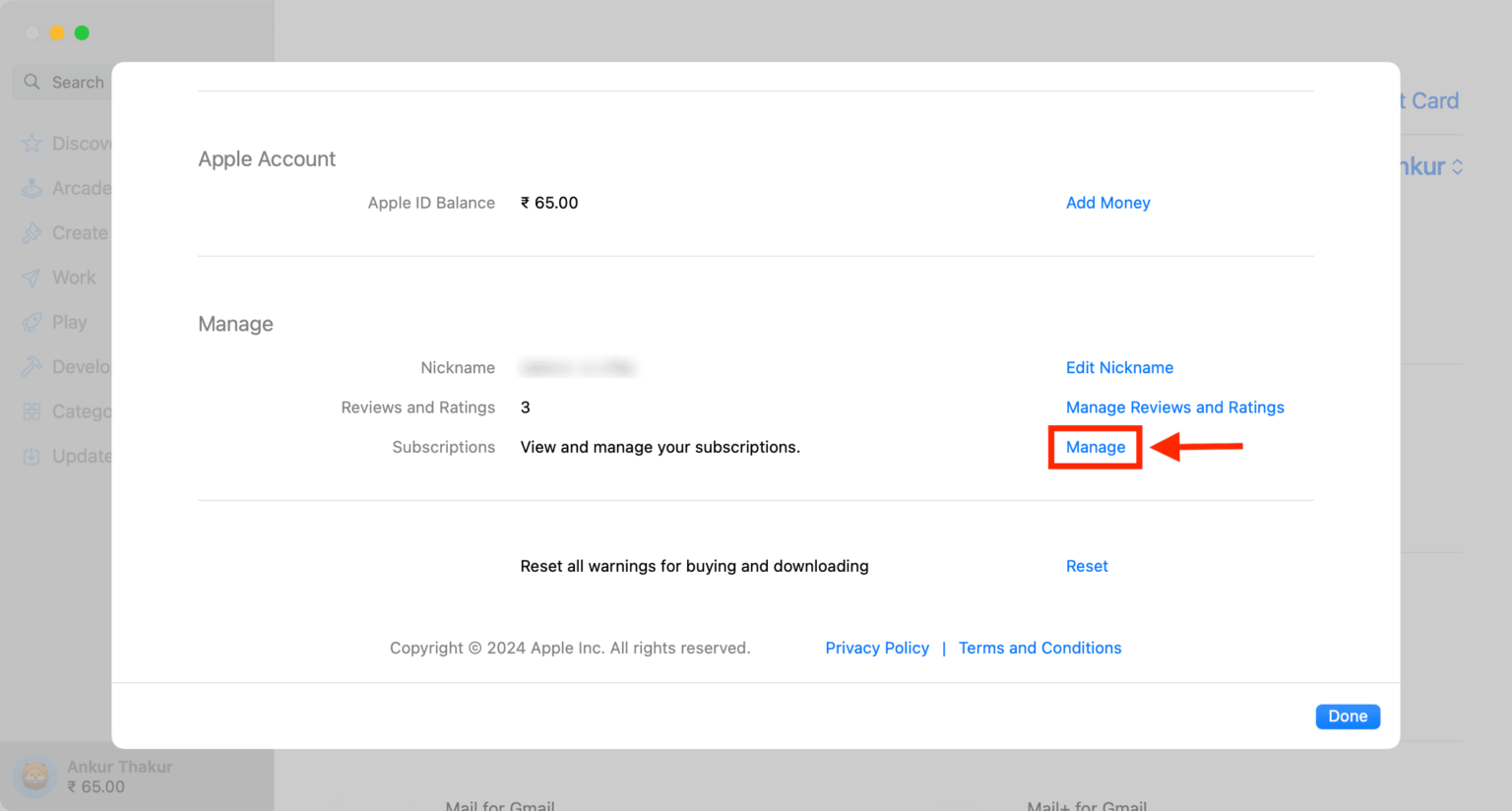Select Arcade joystick icon in sidebar
This screenshot has width=1512, height=811.
tap(31, 188)
